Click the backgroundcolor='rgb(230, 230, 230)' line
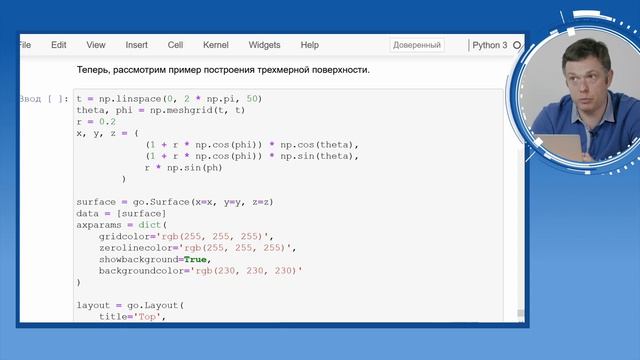This screenshot has width=640, height=360. pyautogui.click(x=200, y=271)
